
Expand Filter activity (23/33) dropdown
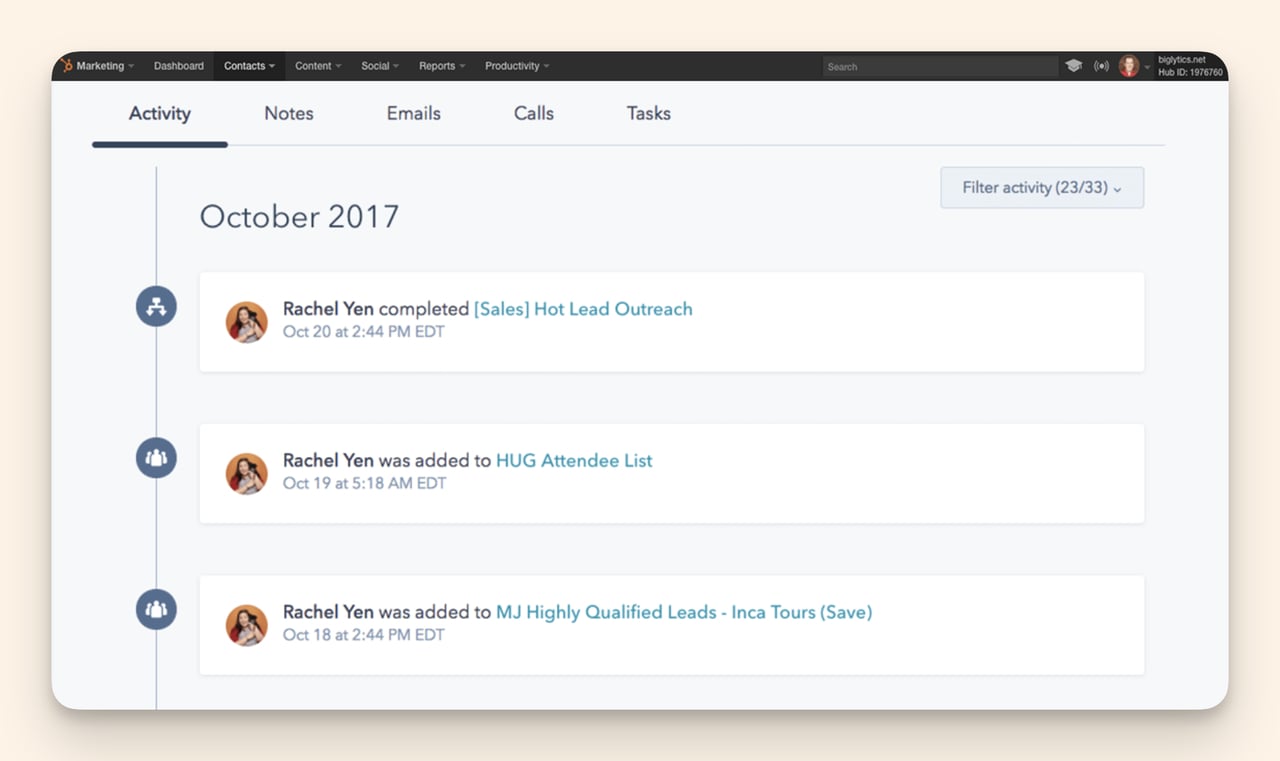(1042, 188)
